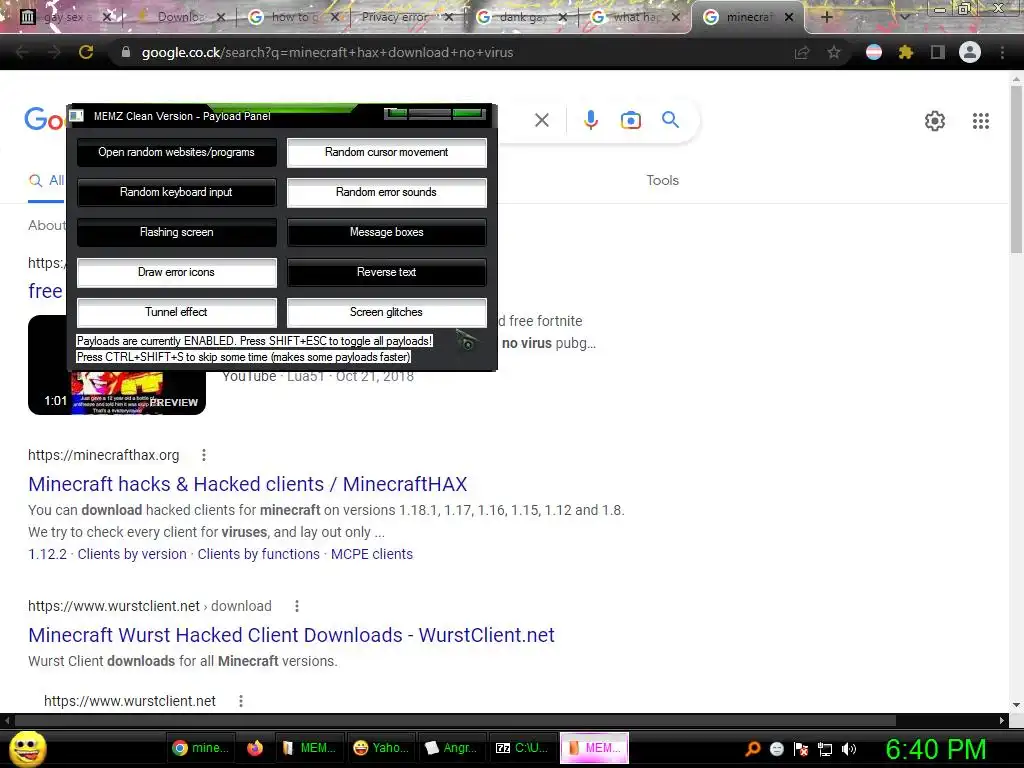Toggle Screen glitches payload
Image resolution: width=1024 pixels, height=768 pixels.
point(387,312)
